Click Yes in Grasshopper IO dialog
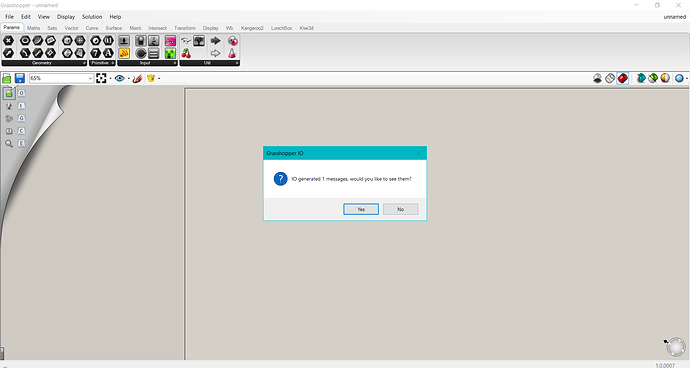The image size is (690, 368). tap(361, 209)
